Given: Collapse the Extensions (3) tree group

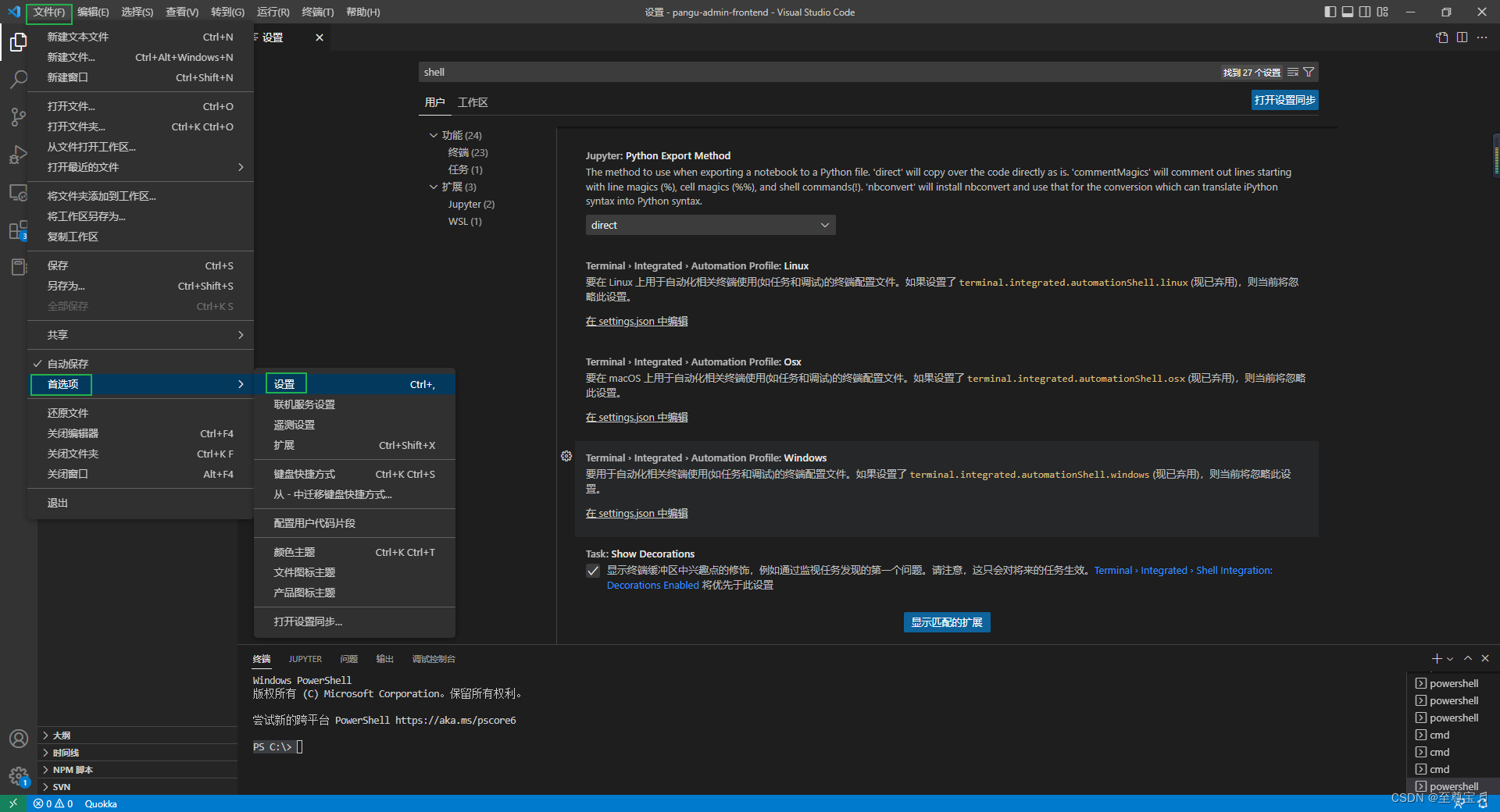Looking at the screenshot, I should (x=434, y=187).
